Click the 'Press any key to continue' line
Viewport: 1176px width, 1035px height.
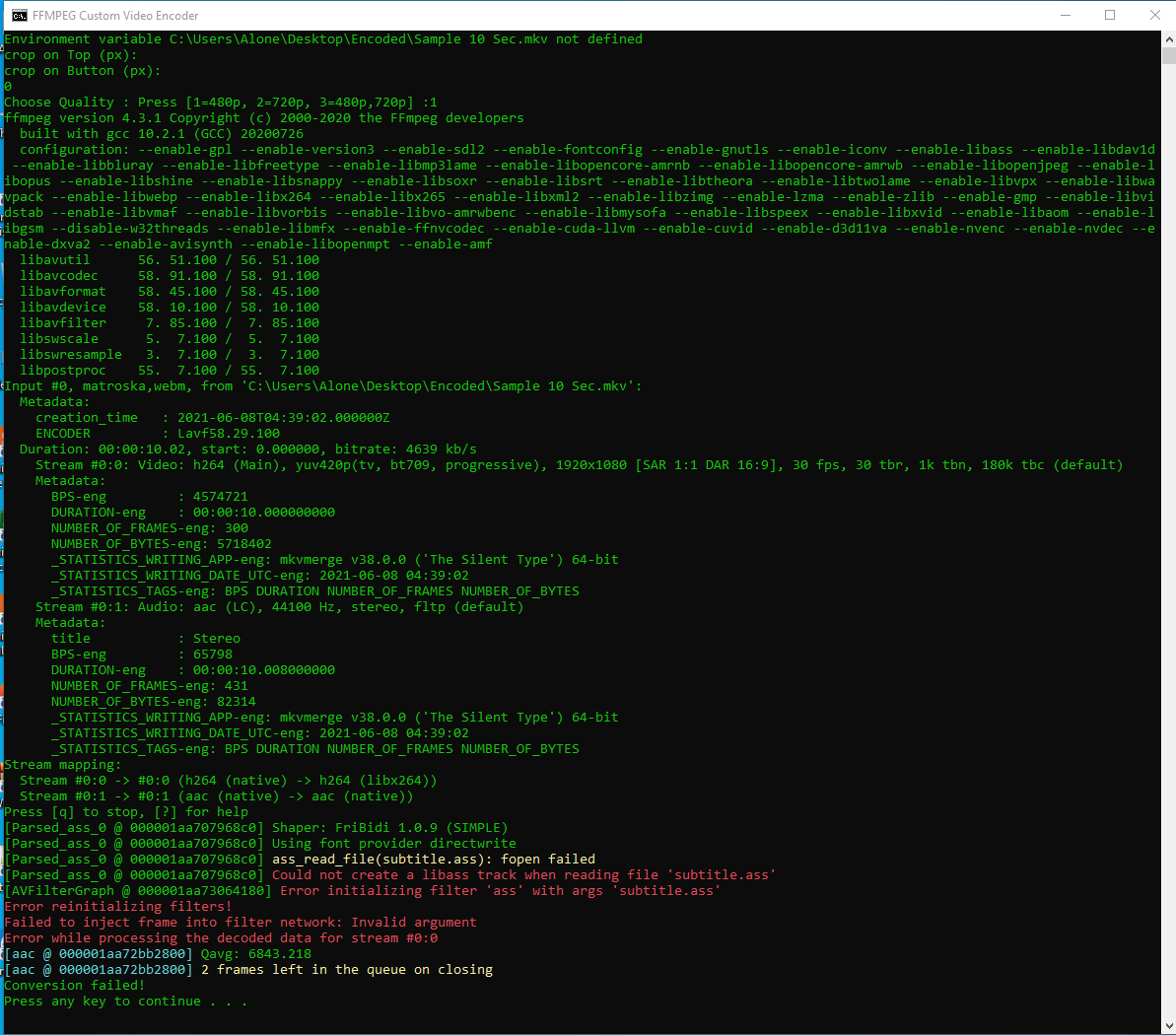[x=126, y=1000]
